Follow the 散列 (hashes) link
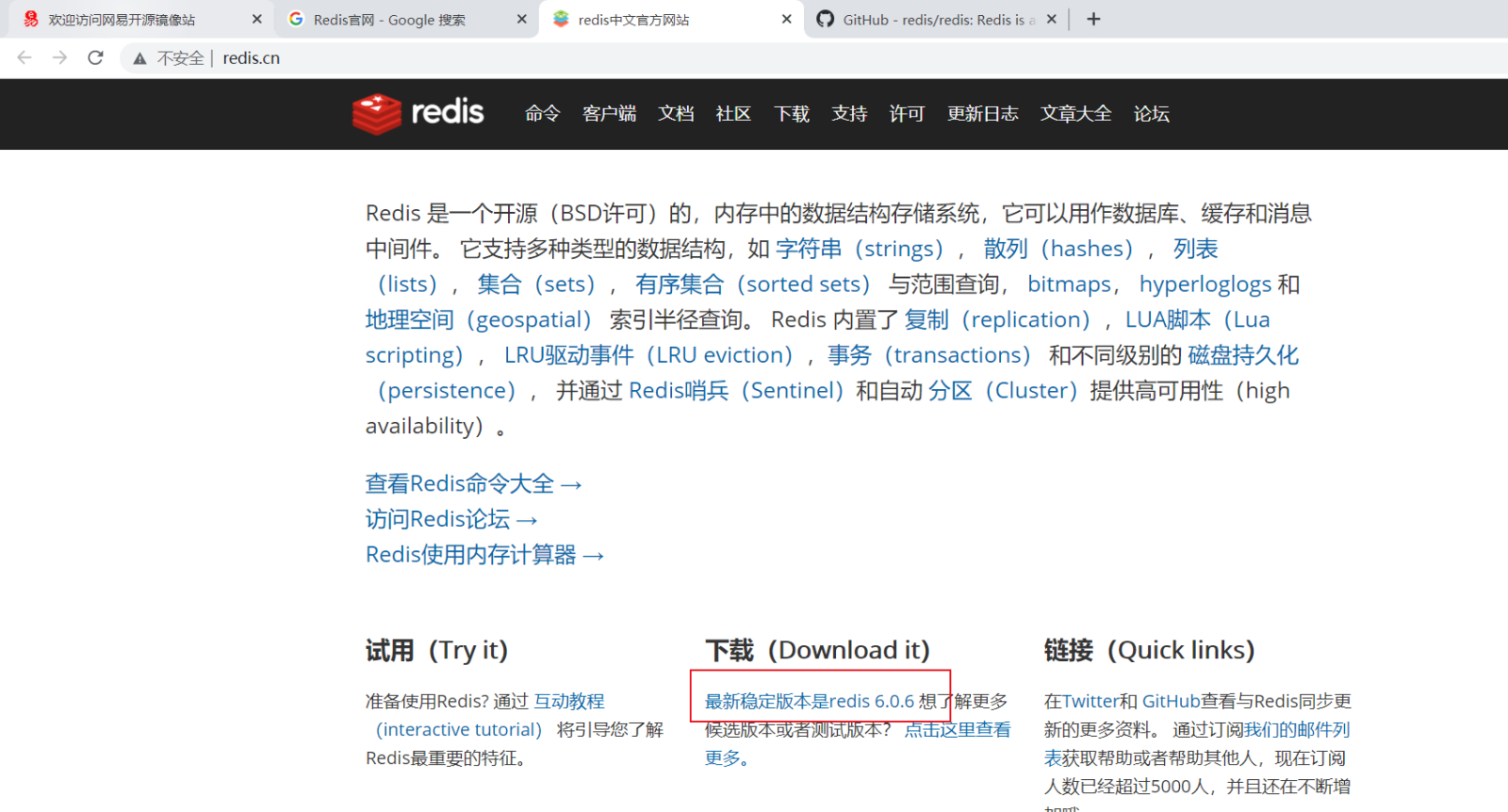The height and width of the screenshot is (812, 1508). coord(1058,249)
